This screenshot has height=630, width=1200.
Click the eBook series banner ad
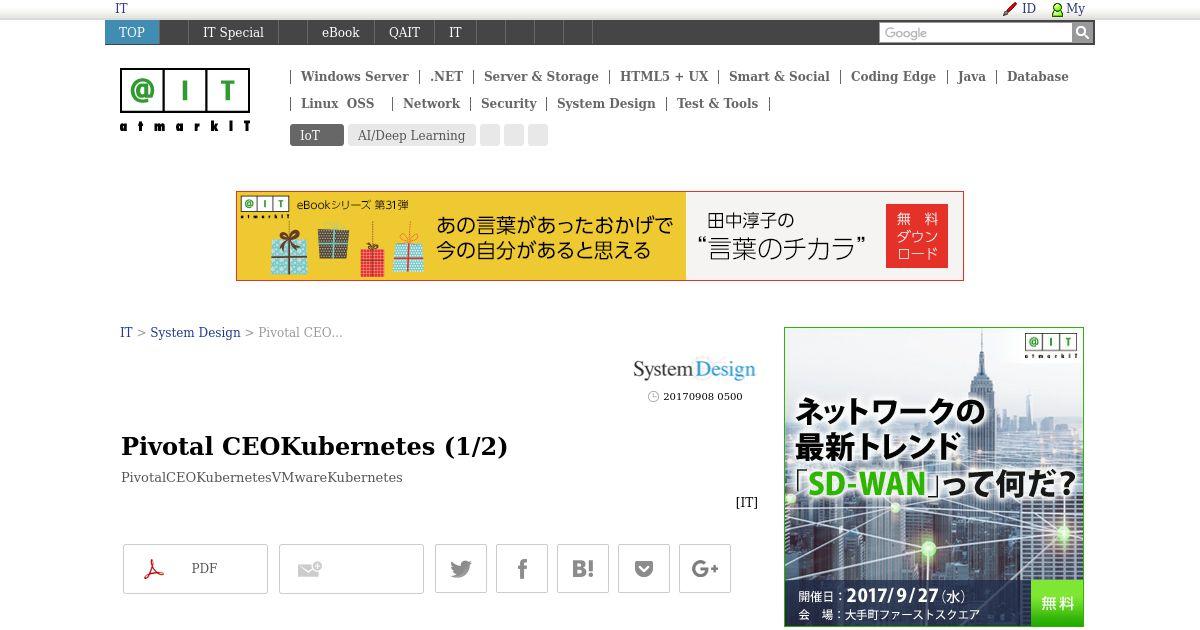(600, 236)
